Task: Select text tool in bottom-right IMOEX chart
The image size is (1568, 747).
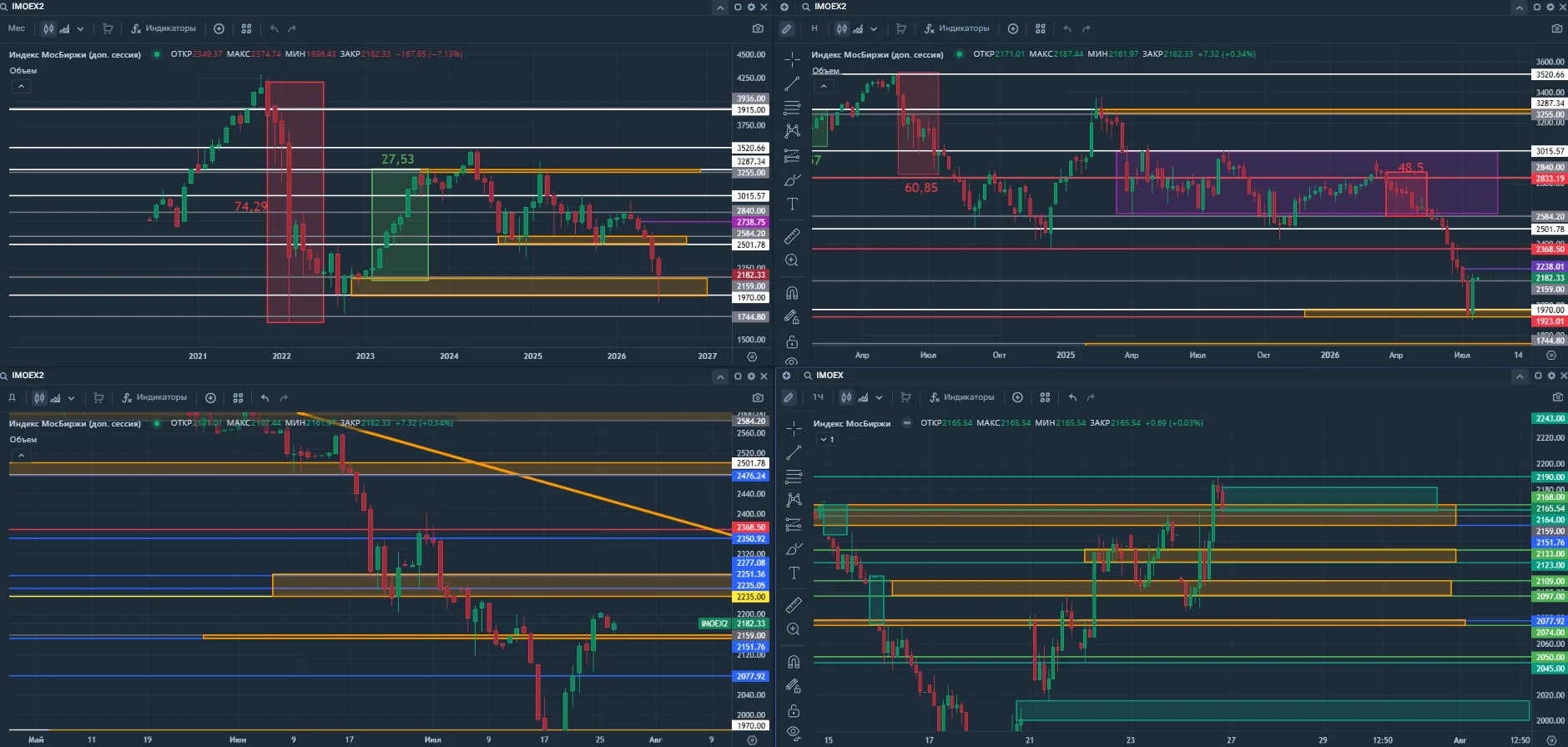Action: 794,573
